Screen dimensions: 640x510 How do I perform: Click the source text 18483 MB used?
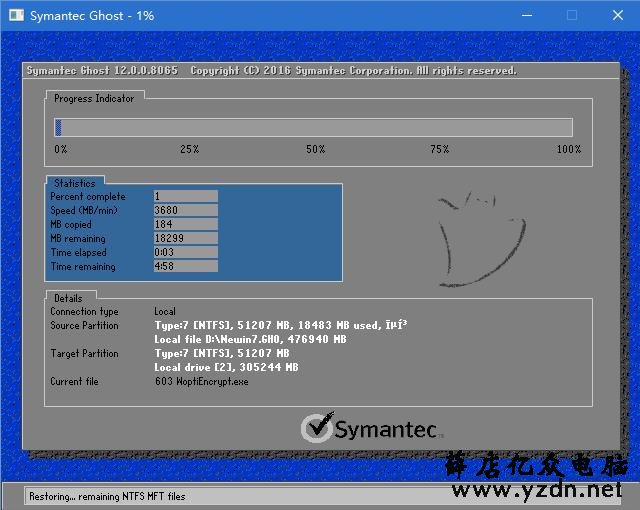pos(338,325)
